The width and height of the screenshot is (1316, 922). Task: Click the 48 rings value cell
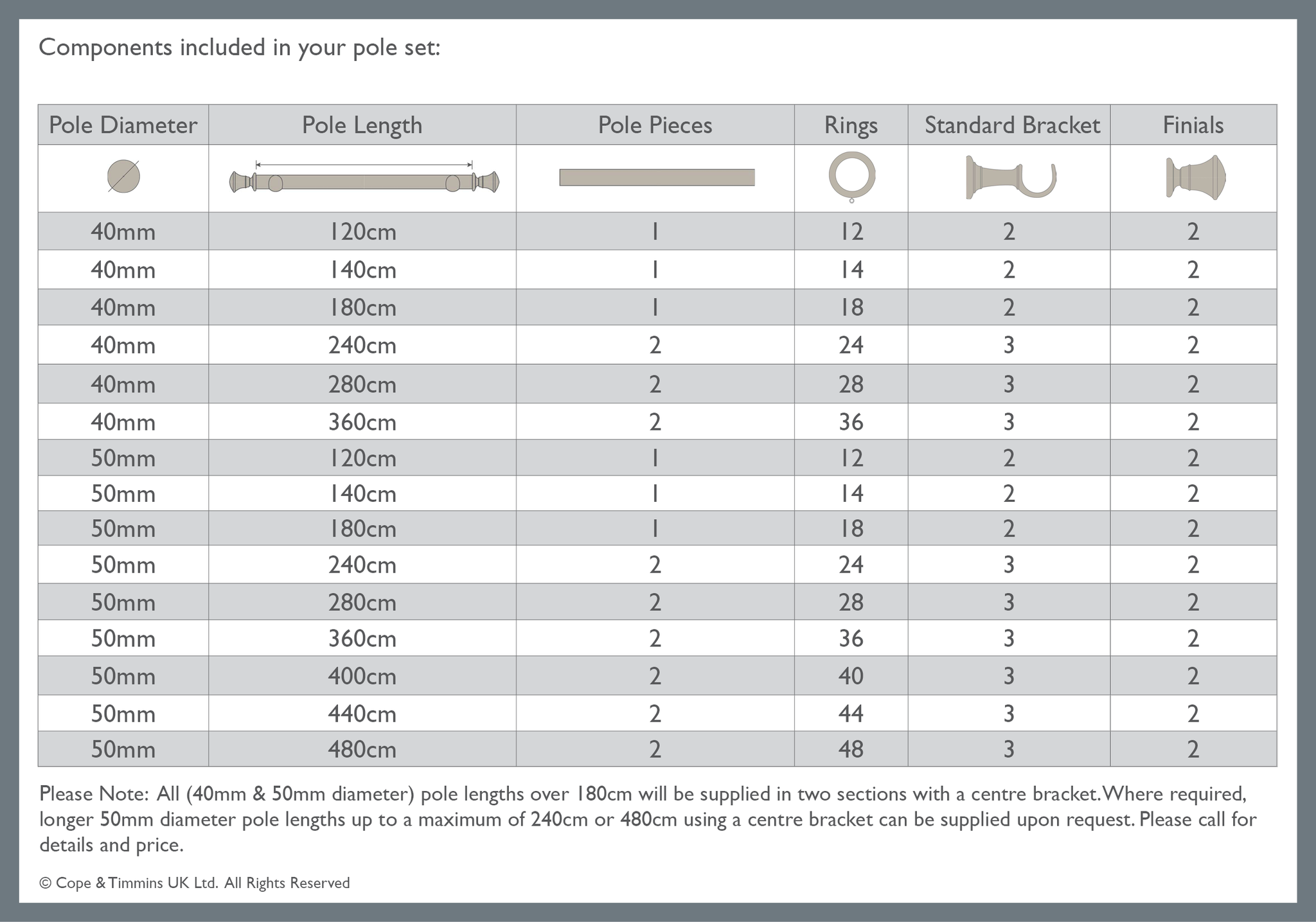851,750
